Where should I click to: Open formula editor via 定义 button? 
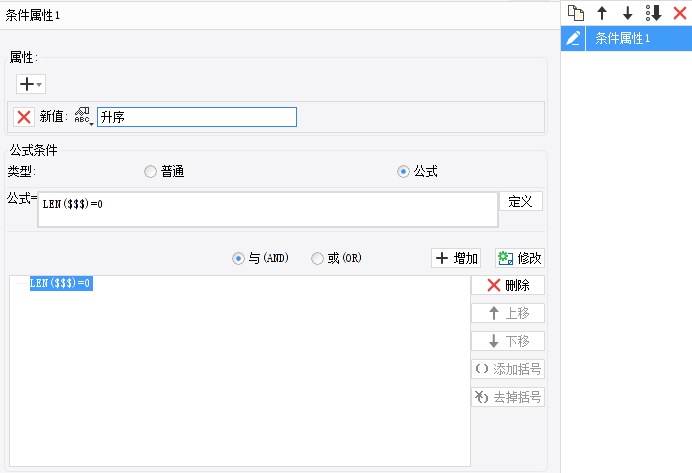coord(521,202)
